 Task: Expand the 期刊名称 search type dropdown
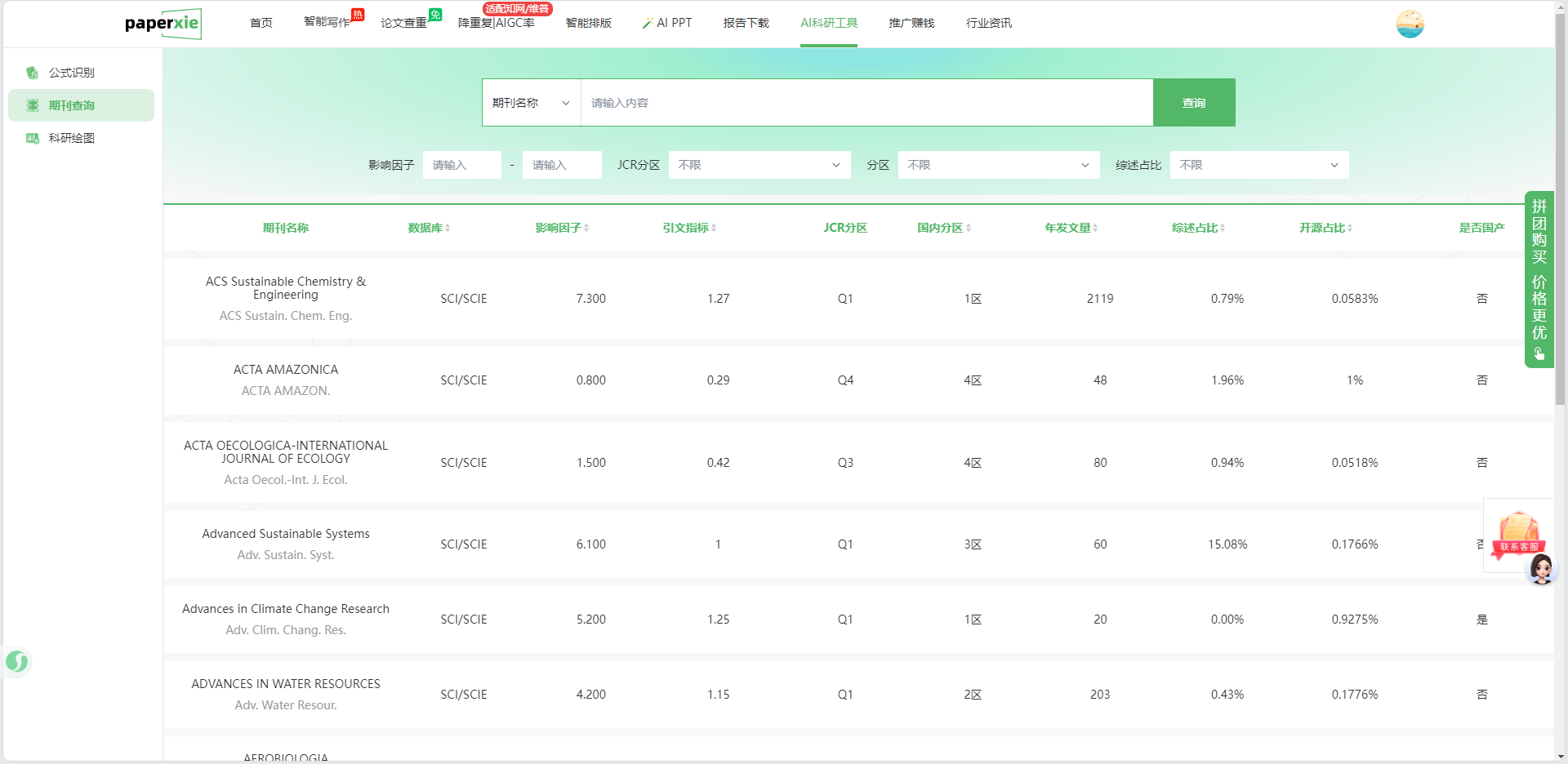tap(531, 103)
